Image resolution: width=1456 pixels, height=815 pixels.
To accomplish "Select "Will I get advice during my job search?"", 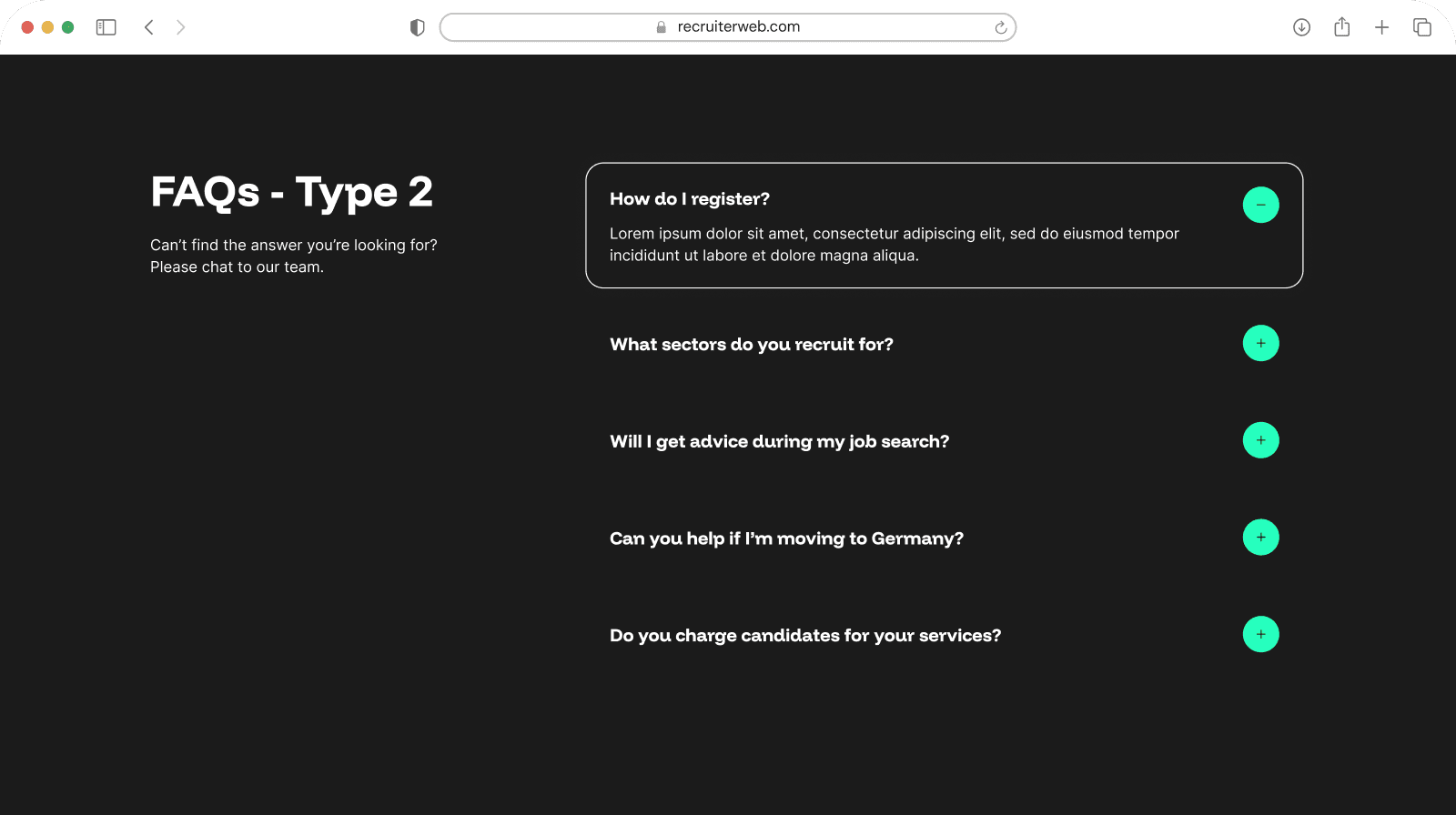I will click(779, 442).
